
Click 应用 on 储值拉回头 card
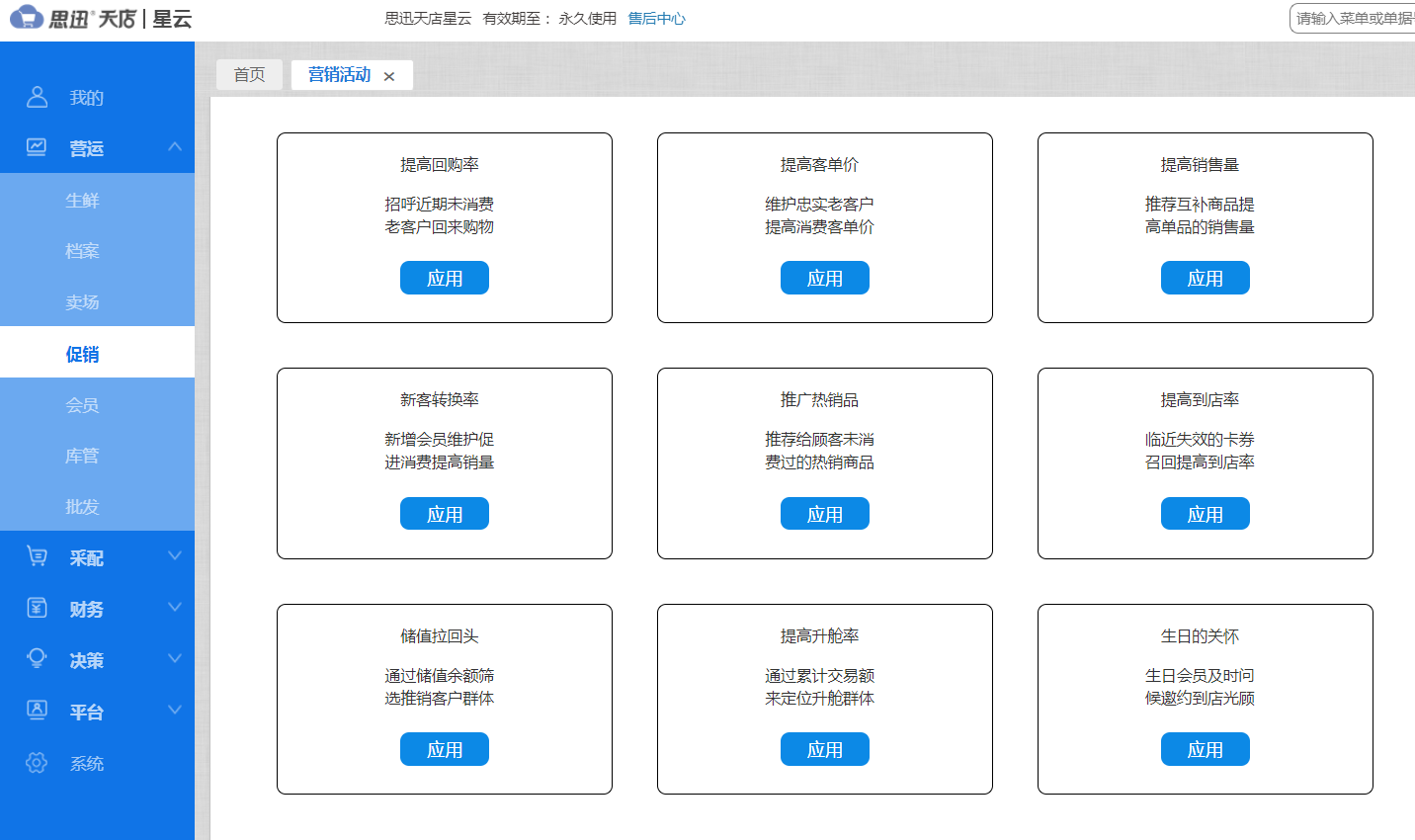pyautogui.click(x=444, y=749)
